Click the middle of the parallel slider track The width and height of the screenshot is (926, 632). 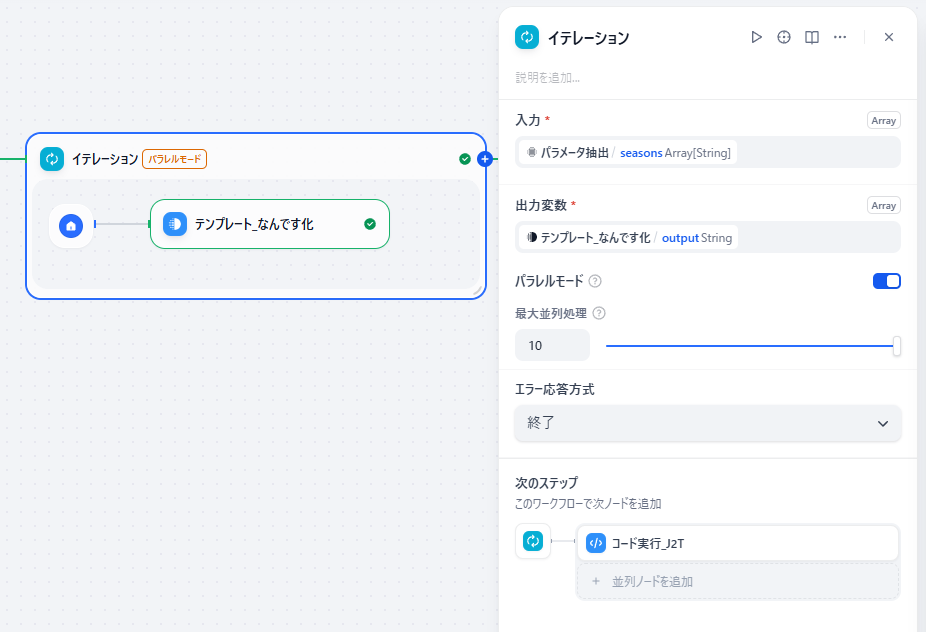point(751,346)
